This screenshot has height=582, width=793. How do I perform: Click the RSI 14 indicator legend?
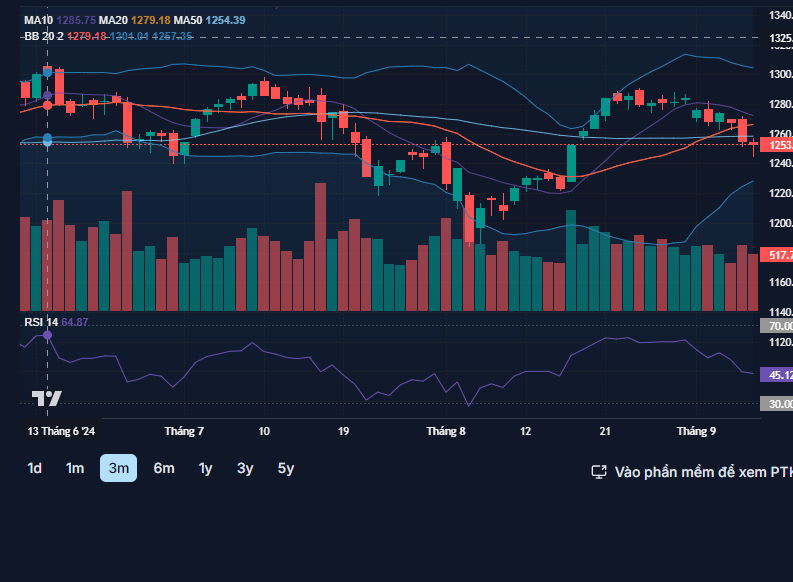click(41, 322)
